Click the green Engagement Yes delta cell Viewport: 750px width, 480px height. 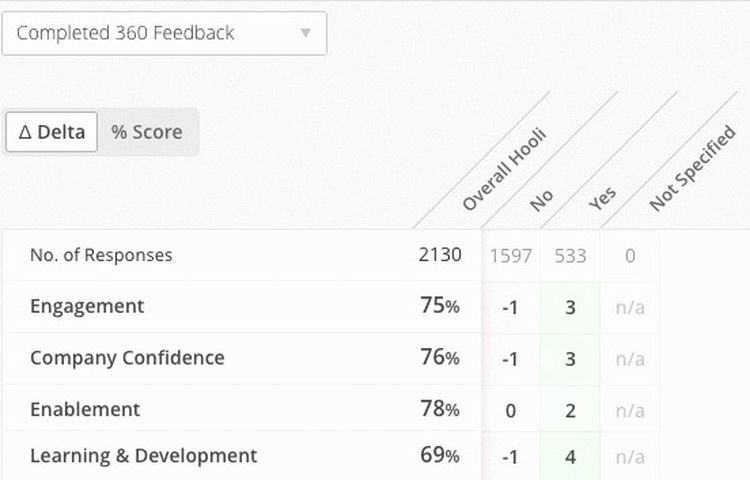click(x=570, y=307)
